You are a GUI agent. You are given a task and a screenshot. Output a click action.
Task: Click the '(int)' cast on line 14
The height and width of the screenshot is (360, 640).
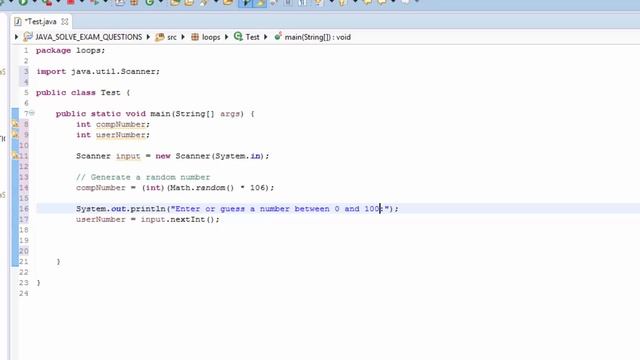click(153, 188)
